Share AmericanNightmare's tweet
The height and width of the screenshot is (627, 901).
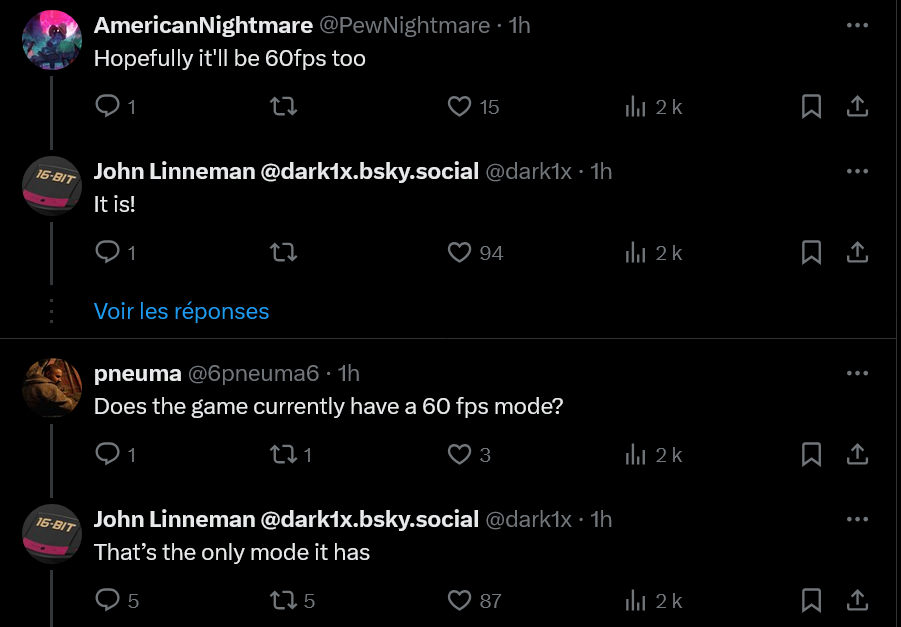click(x=857, y=106)
